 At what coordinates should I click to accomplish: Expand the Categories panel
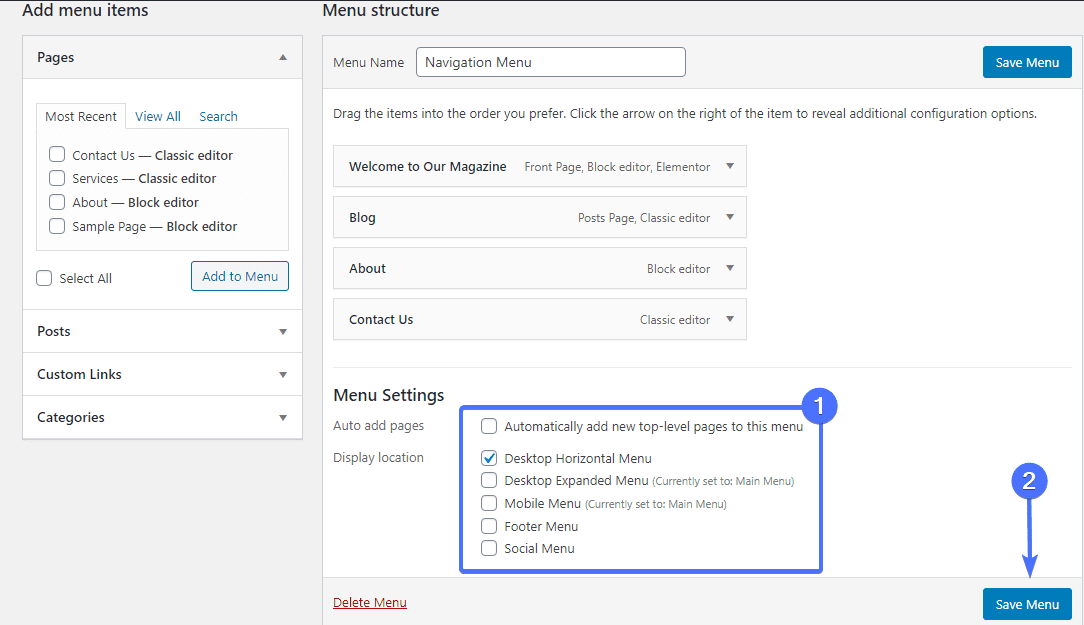283,418
